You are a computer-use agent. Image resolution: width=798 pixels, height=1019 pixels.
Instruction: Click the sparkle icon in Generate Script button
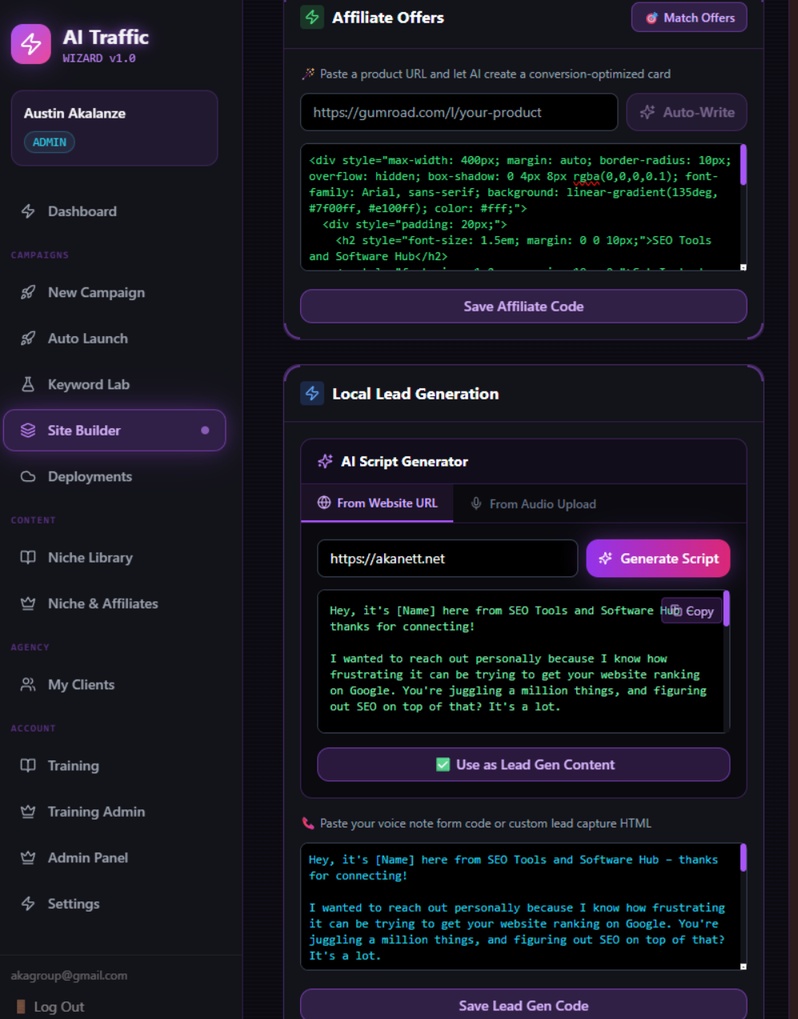(606, 559)
